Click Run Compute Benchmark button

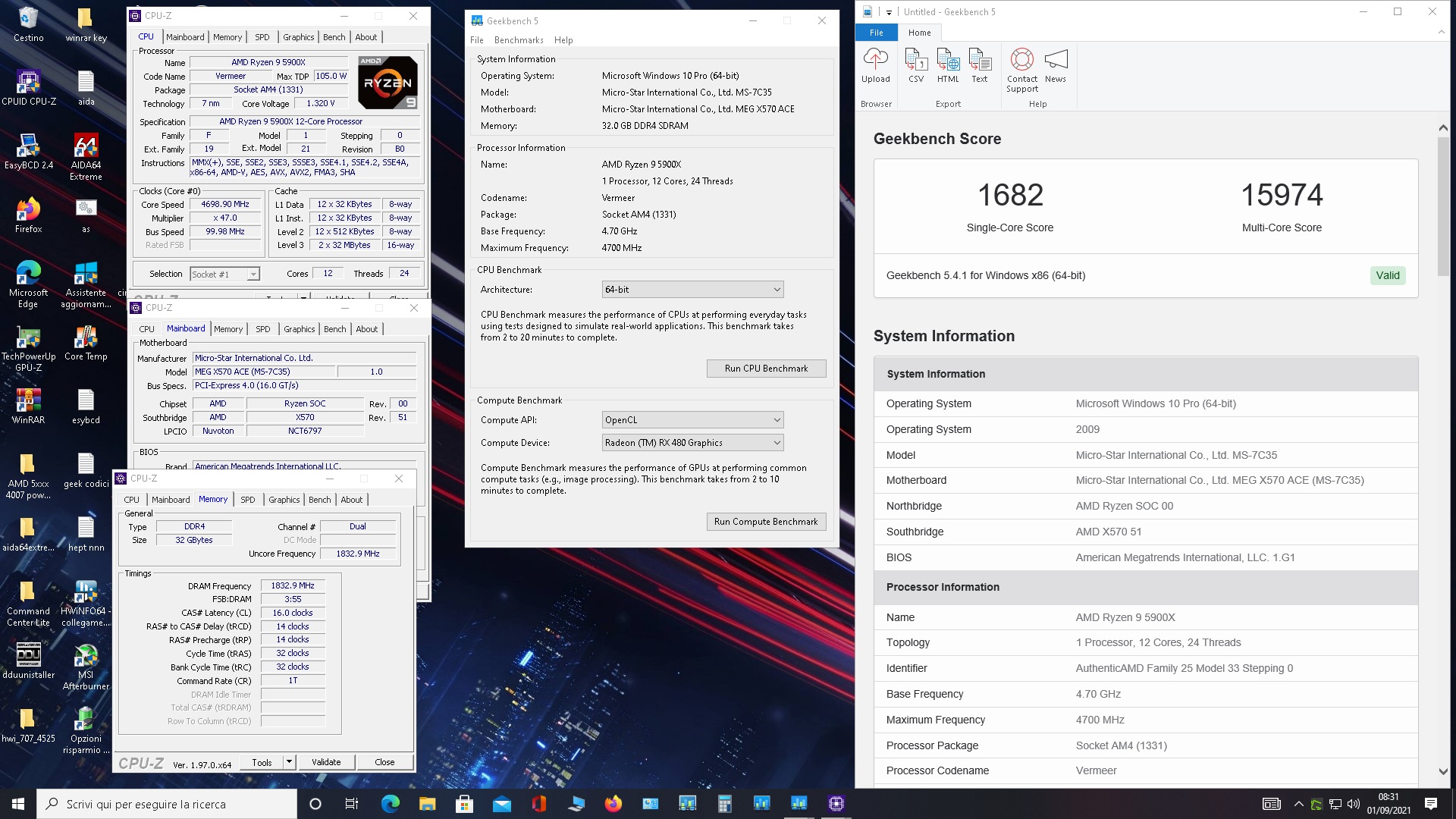pos(766,522)
